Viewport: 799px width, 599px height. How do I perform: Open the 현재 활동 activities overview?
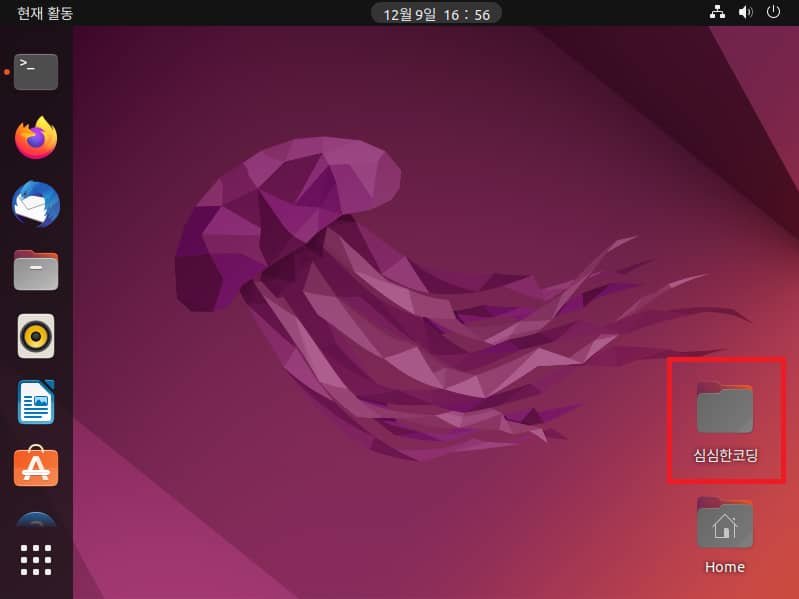[45, 13]
